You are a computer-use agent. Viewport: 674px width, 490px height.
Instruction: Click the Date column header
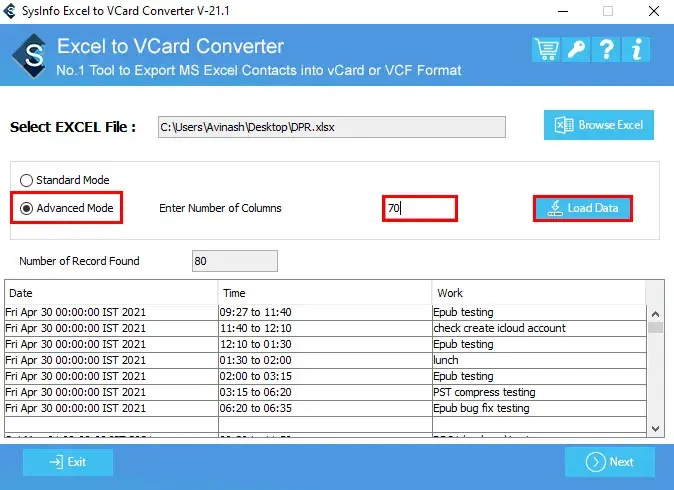click(x=111, y=293)
